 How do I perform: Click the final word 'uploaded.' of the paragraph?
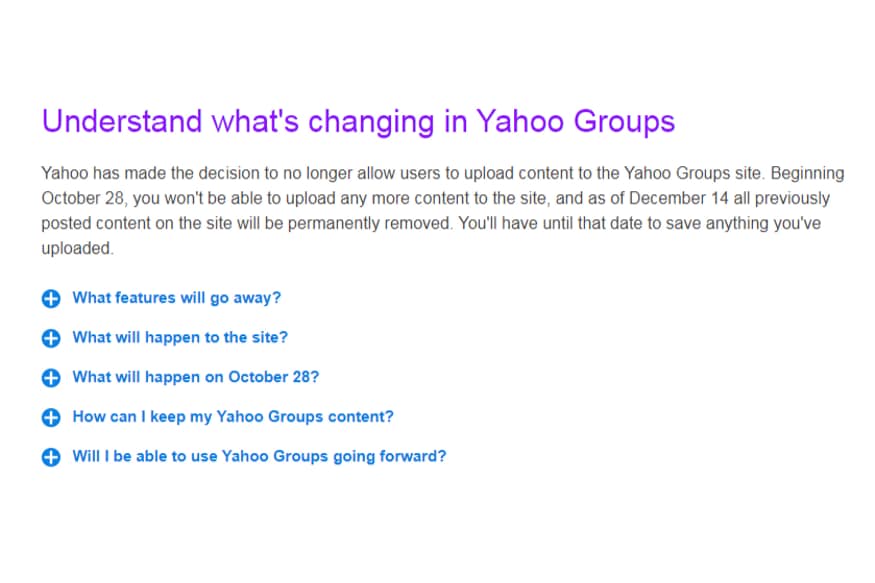(x=77, y=249)
